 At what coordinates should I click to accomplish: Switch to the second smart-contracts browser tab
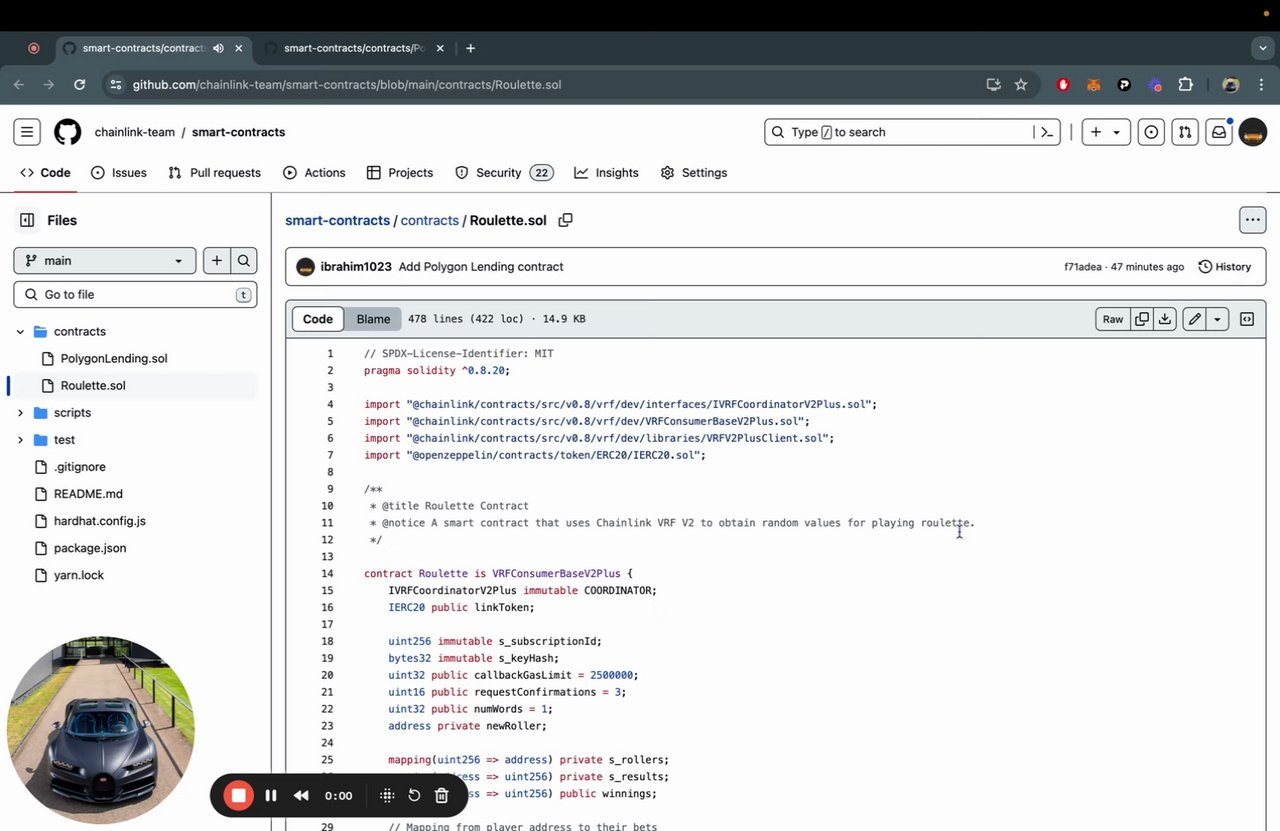[352, 48]
